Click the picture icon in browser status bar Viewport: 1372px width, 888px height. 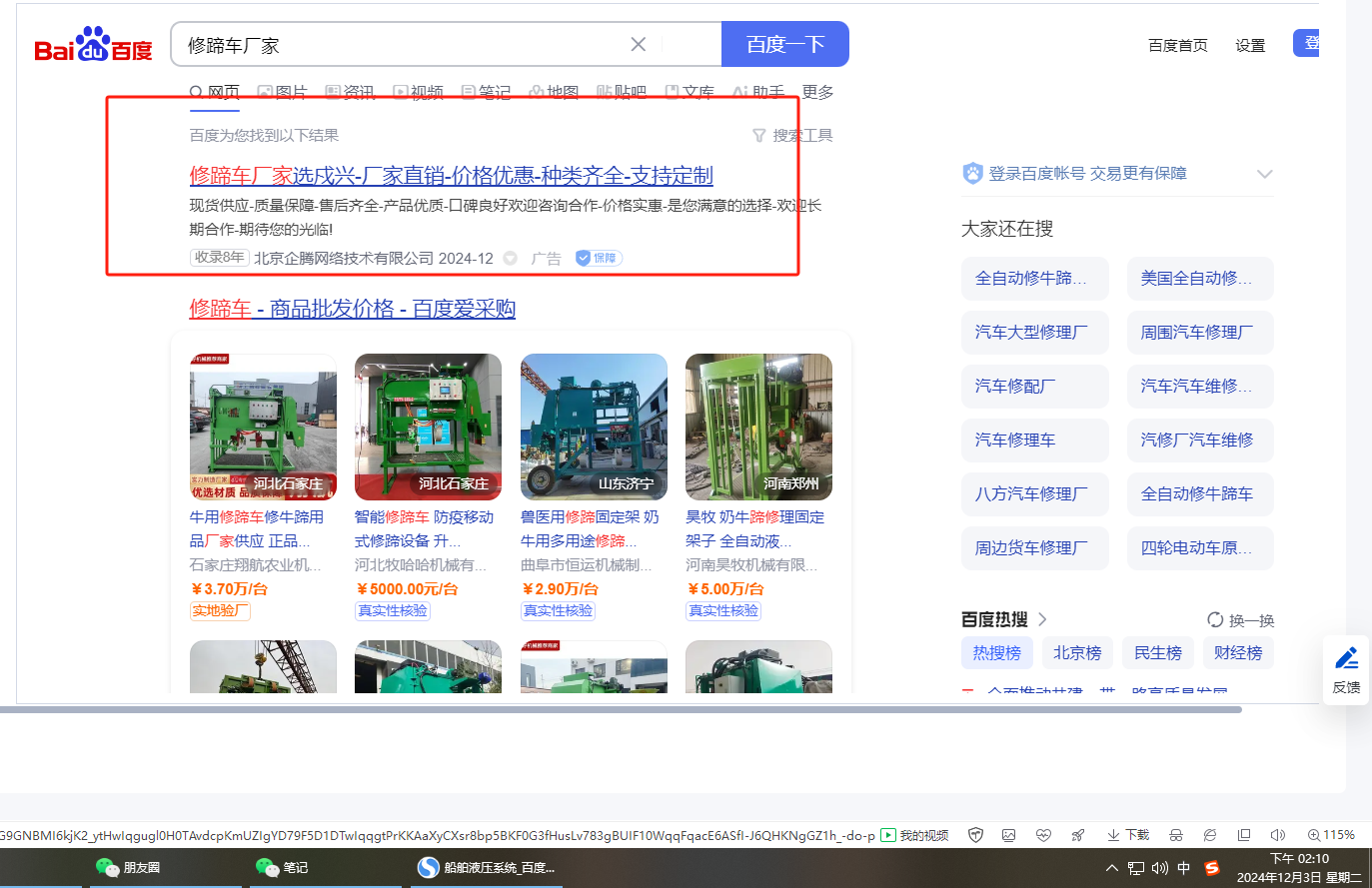tap(1009, 835)
